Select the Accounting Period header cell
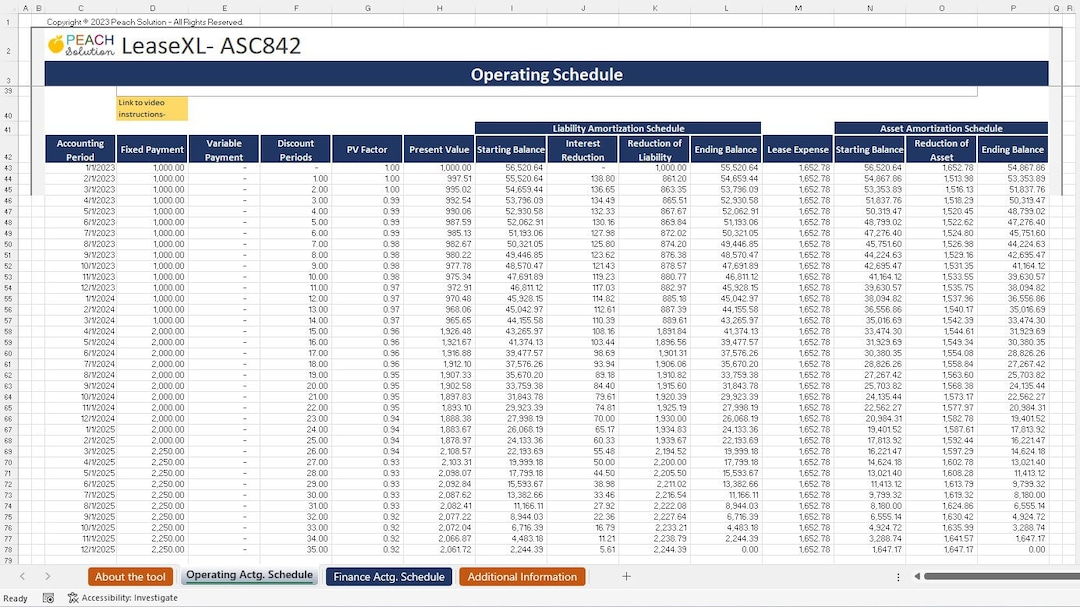Viewport: 1080px width, 607px height. coord(80,150)
